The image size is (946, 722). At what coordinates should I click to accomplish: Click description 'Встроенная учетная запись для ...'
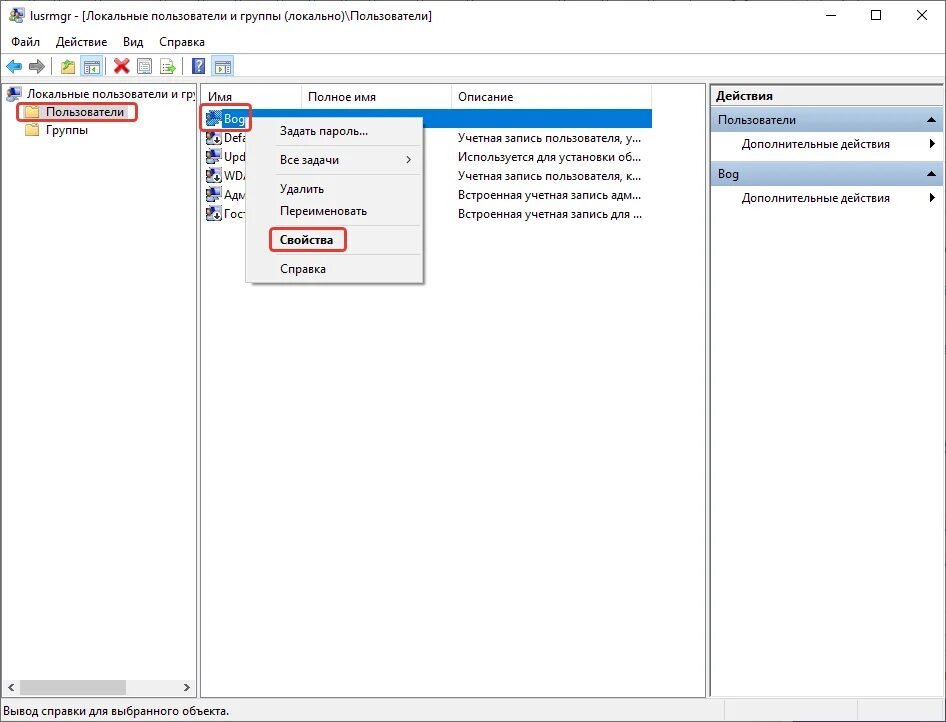click(550, 214)
